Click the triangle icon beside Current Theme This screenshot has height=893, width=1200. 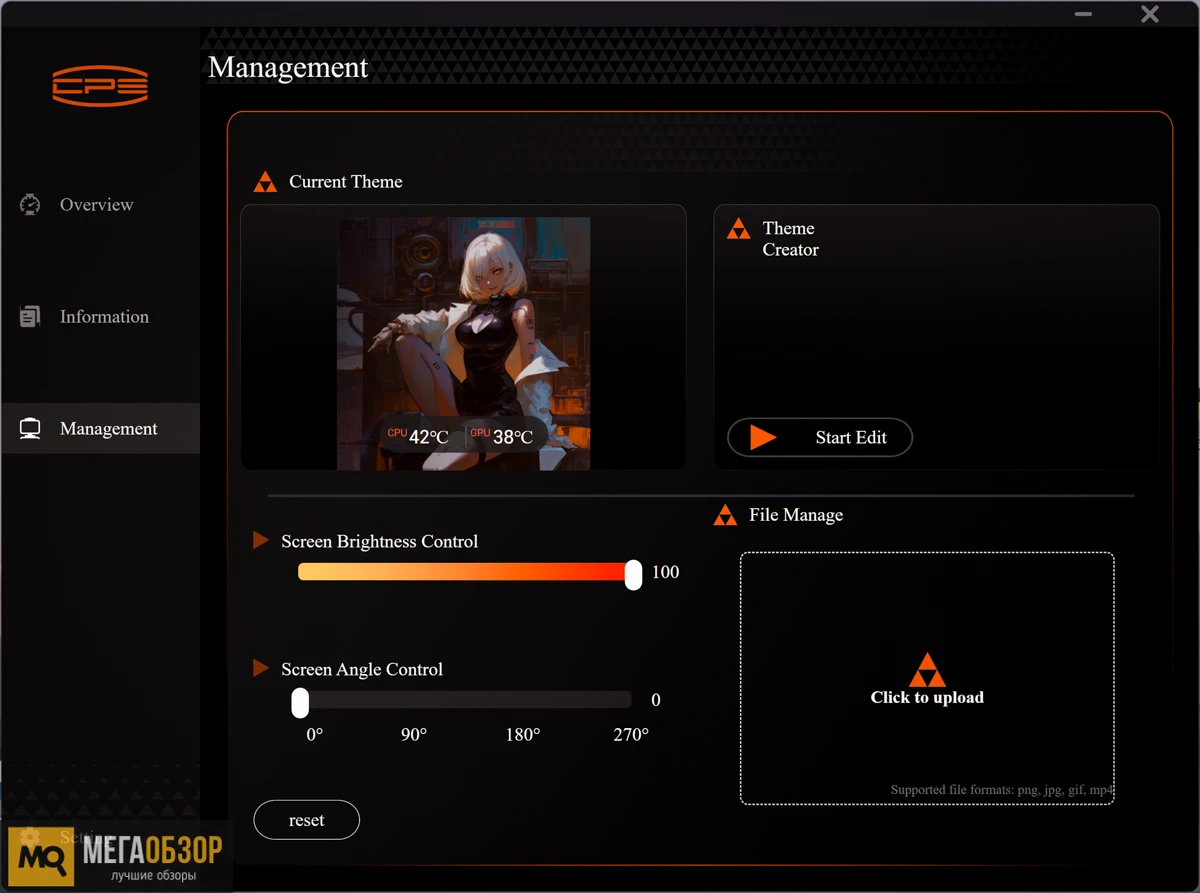point(265,182)
